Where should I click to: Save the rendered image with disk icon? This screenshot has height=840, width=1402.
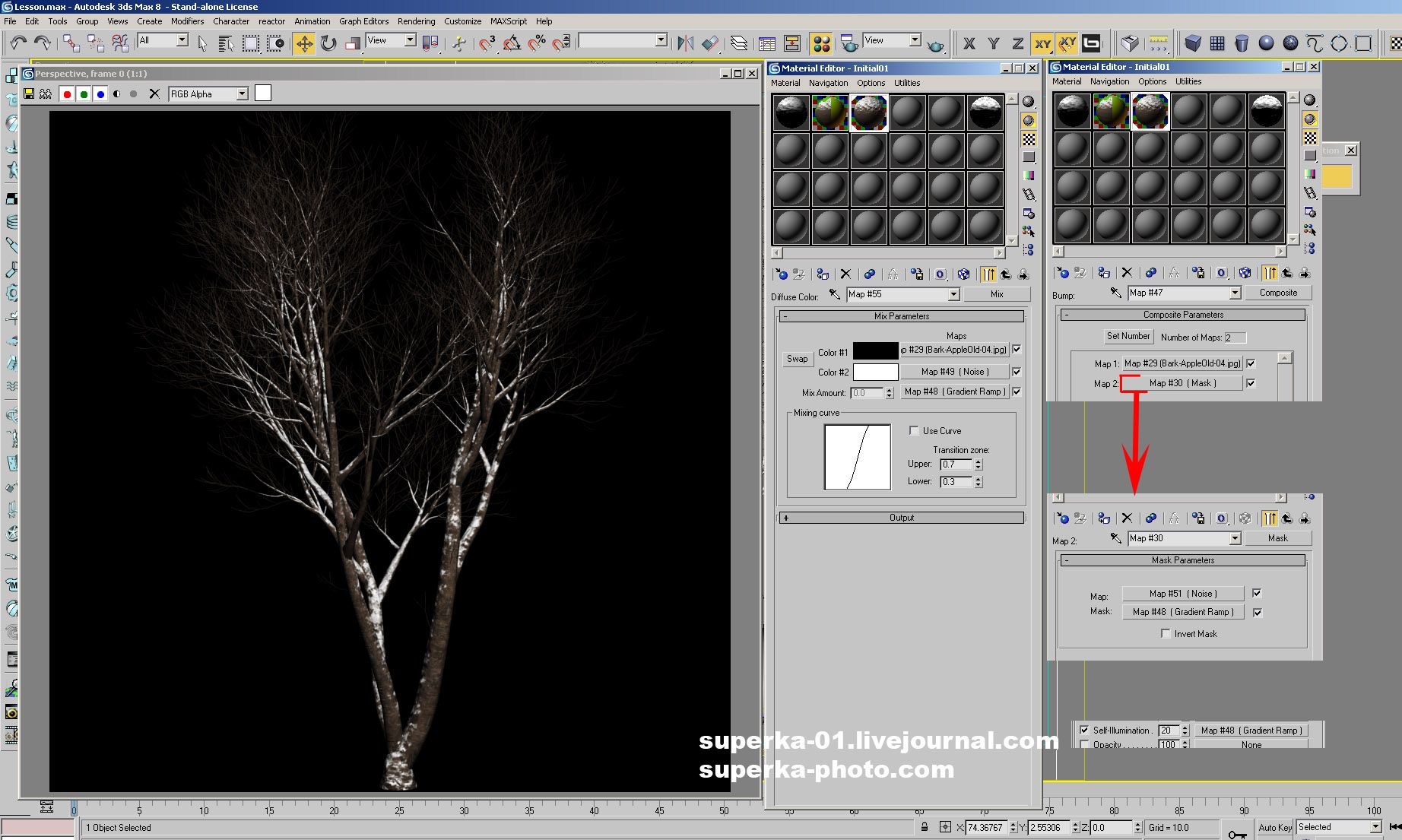click(x=29, y=94)
